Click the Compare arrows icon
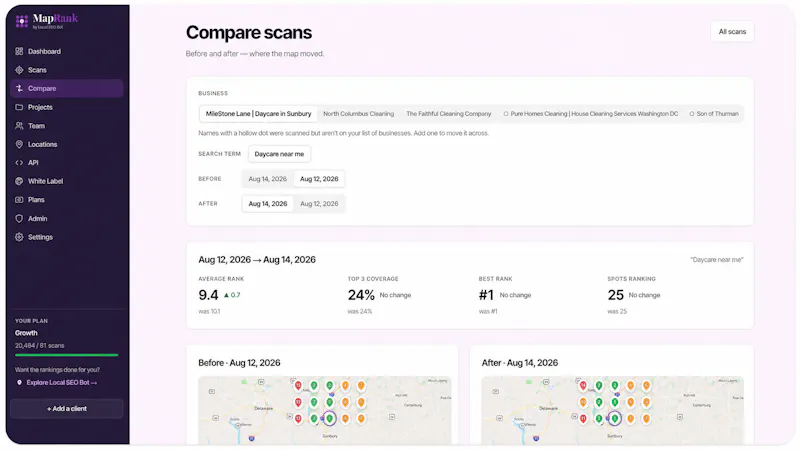Viewport: 800px width, 450px height. (x=19, y=88)
